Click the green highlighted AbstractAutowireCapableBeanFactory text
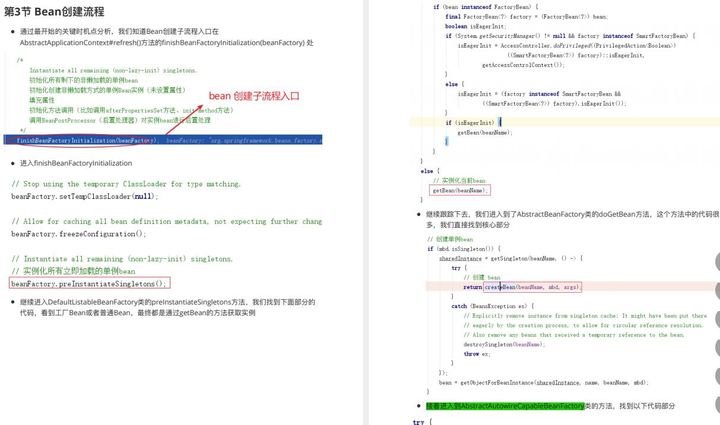This screenshot has width=720, height=425. 505,406
